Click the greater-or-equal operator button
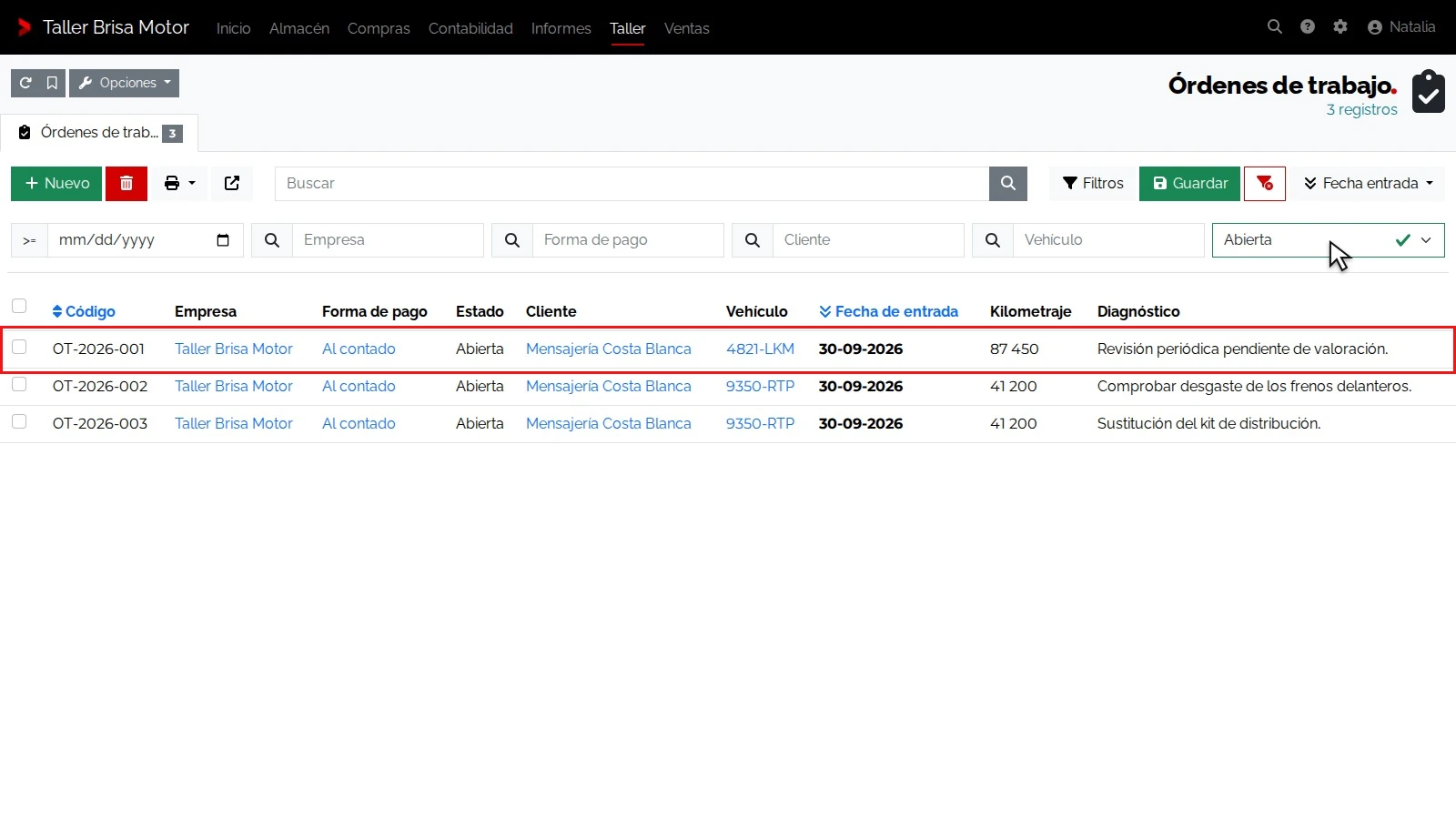 pyautogui.click(x=29, y=240)
